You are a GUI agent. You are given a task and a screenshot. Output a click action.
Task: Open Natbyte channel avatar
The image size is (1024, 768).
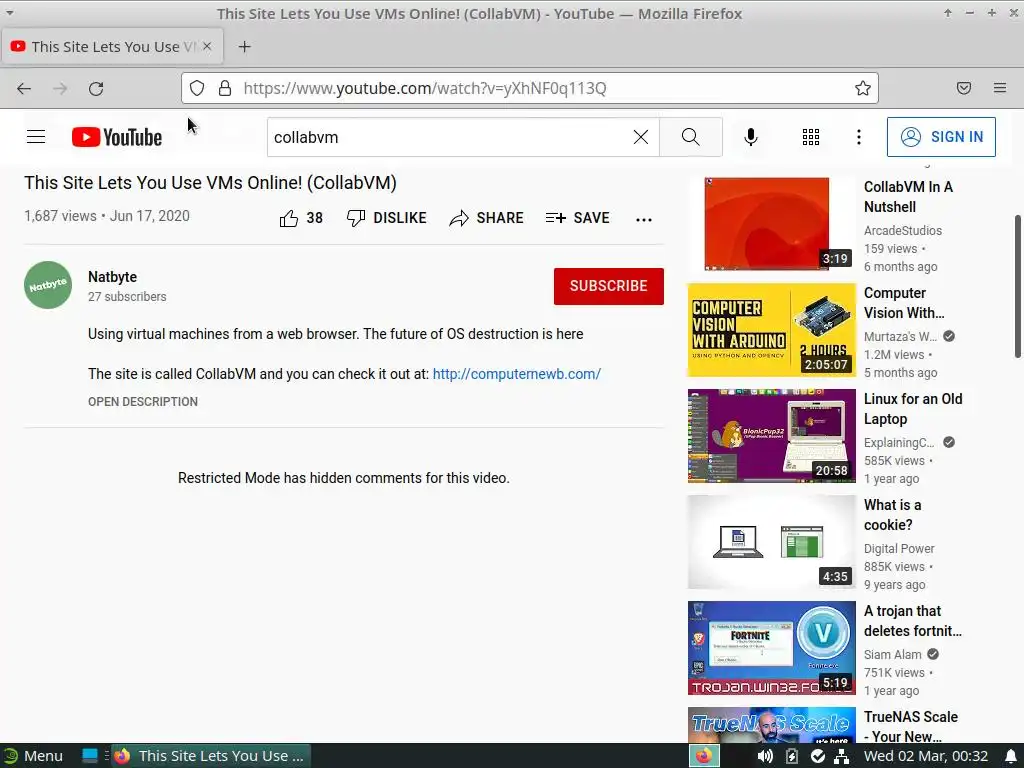point(48,285)
